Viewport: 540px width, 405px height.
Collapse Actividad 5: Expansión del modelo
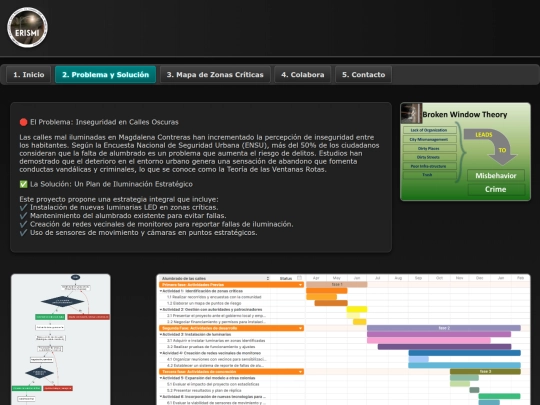point(161,378)
